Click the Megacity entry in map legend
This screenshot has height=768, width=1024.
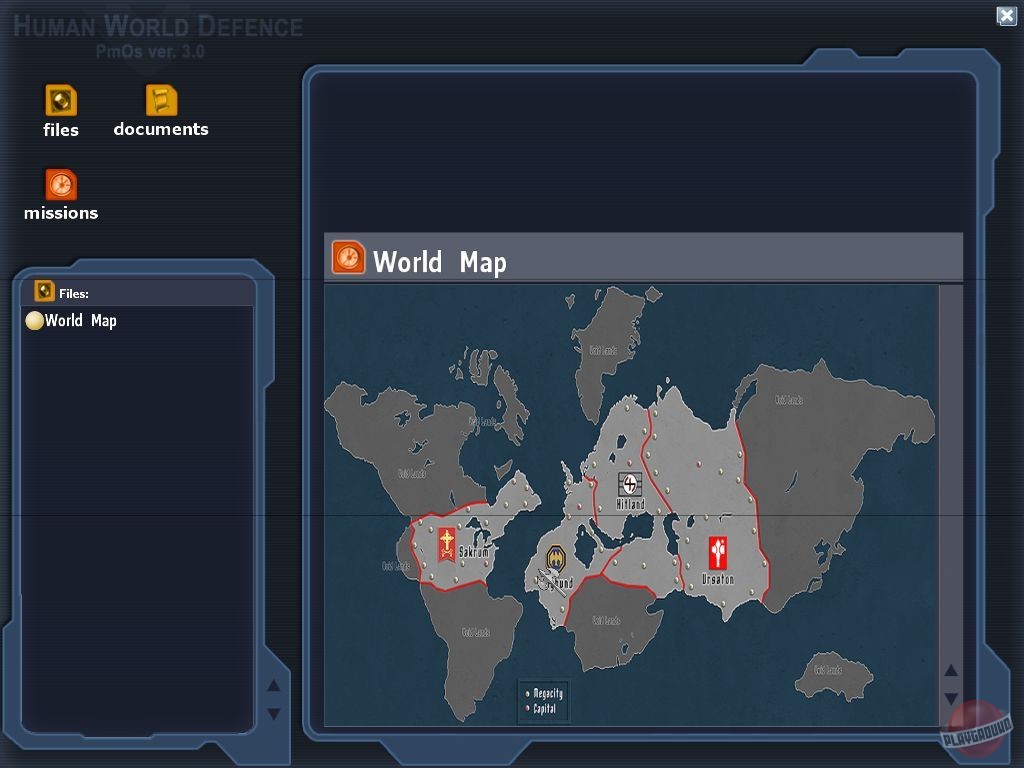coord(547,693)
